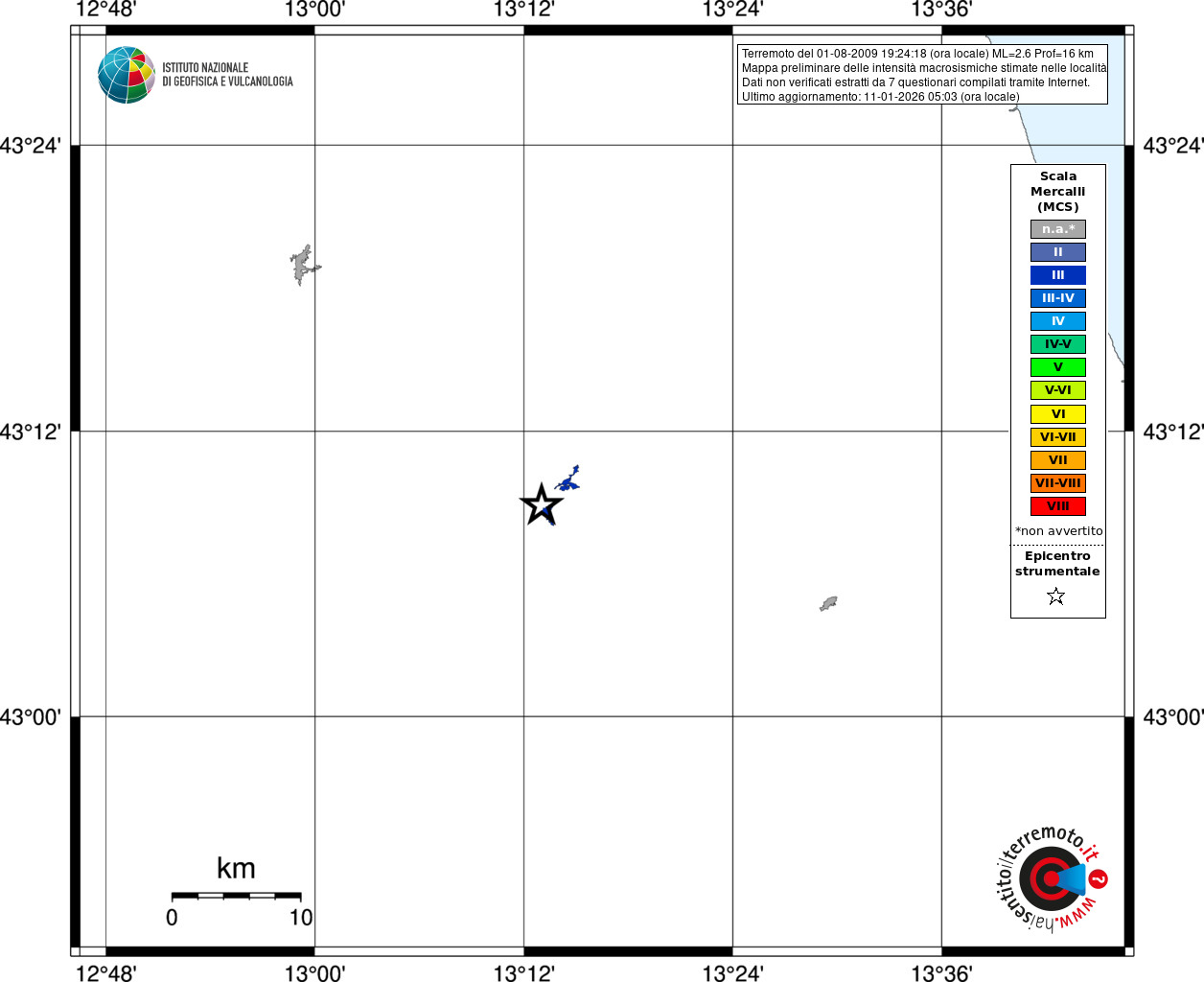Select the red VIII intensity swatch

(1058, 506)
